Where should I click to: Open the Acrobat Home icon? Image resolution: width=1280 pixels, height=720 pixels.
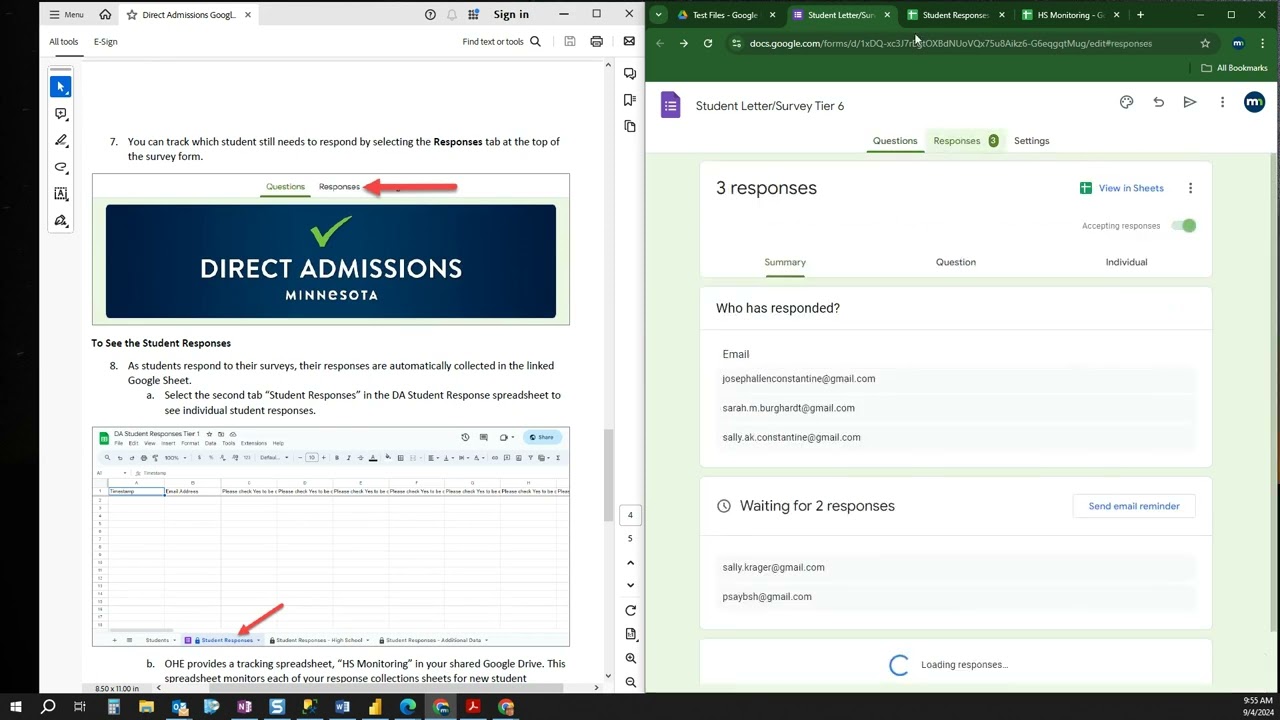(105, 15)
